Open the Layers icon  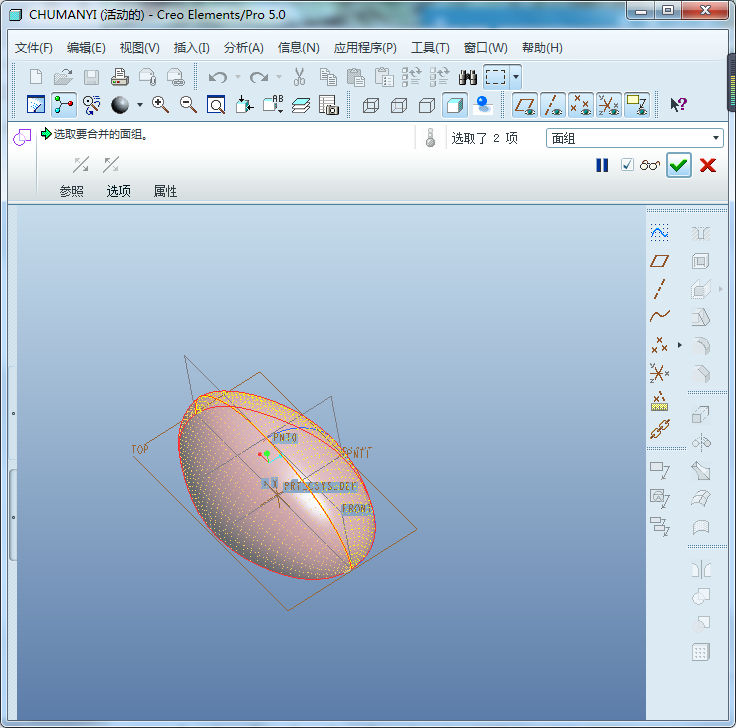point(300,105)
